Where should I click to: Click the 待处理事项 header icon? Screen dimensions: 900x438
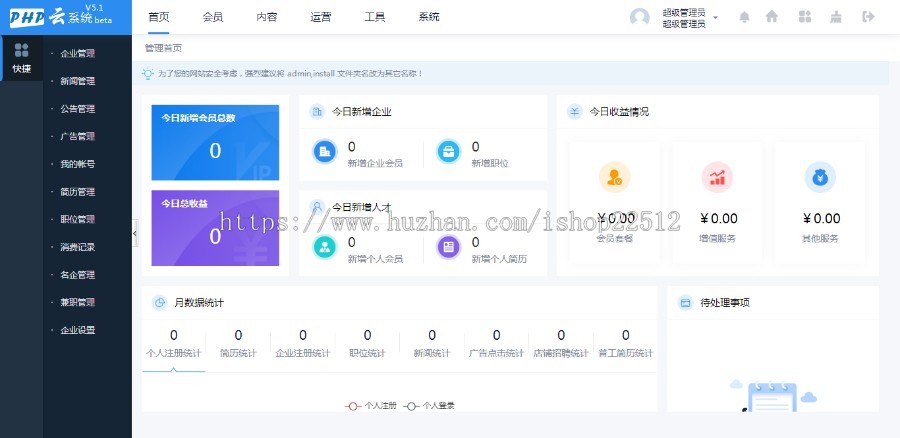coord(685,303)
